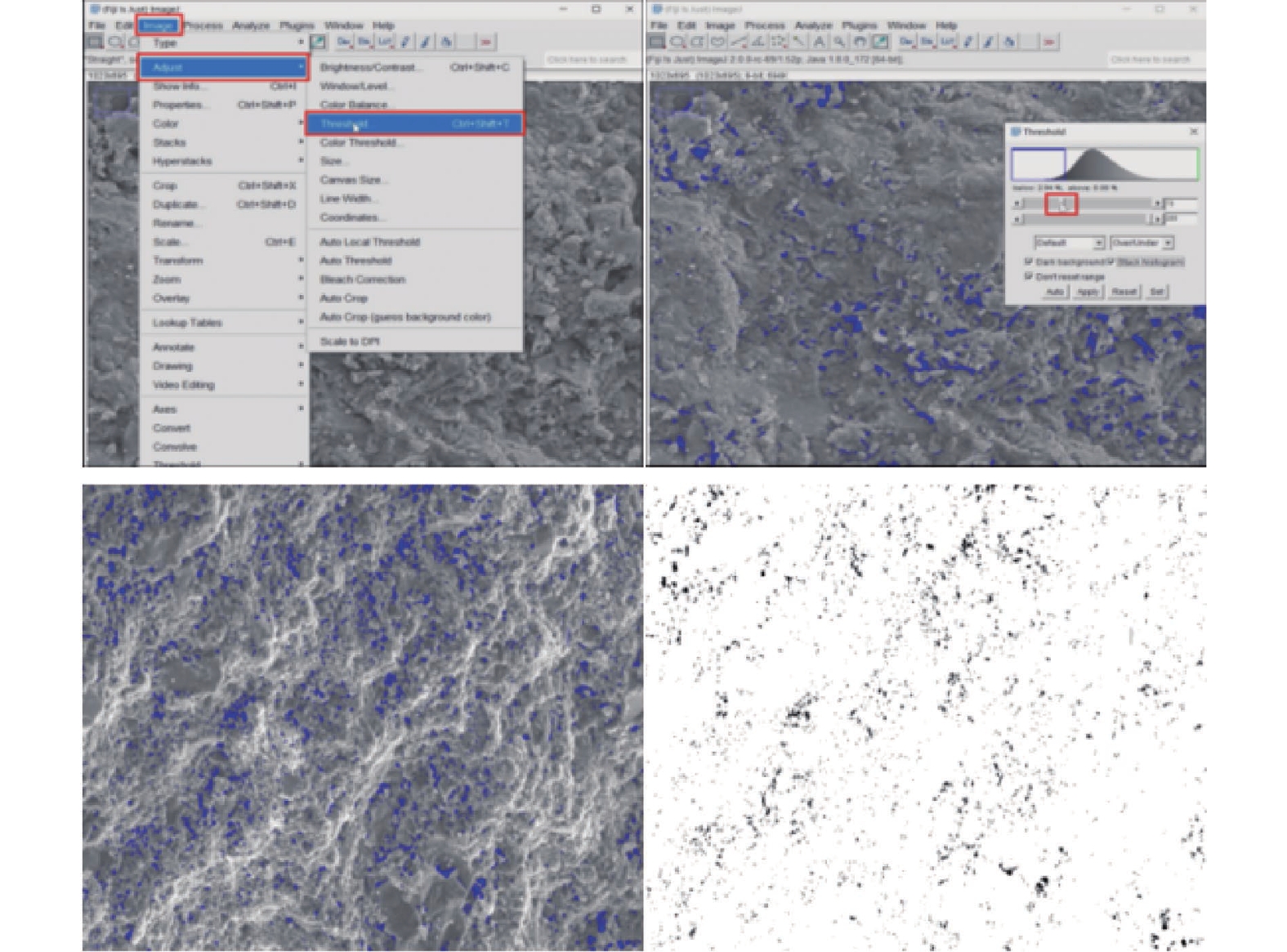Click the red More Tools arrows icon
This screenshot has width=1287, height=952.
coord(1049,42)
